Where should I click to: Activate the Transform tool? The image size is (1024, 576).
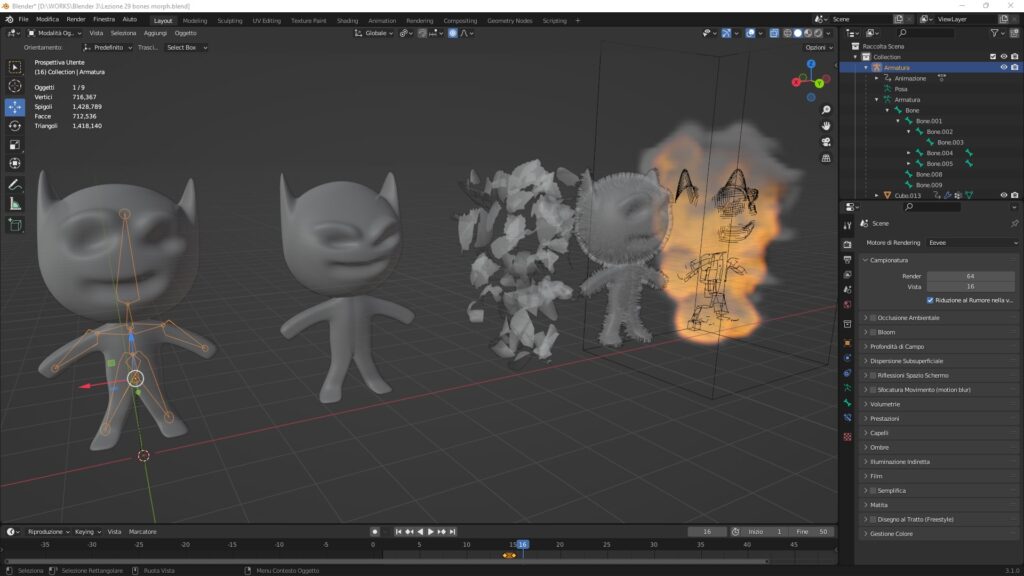pos(14,163)
